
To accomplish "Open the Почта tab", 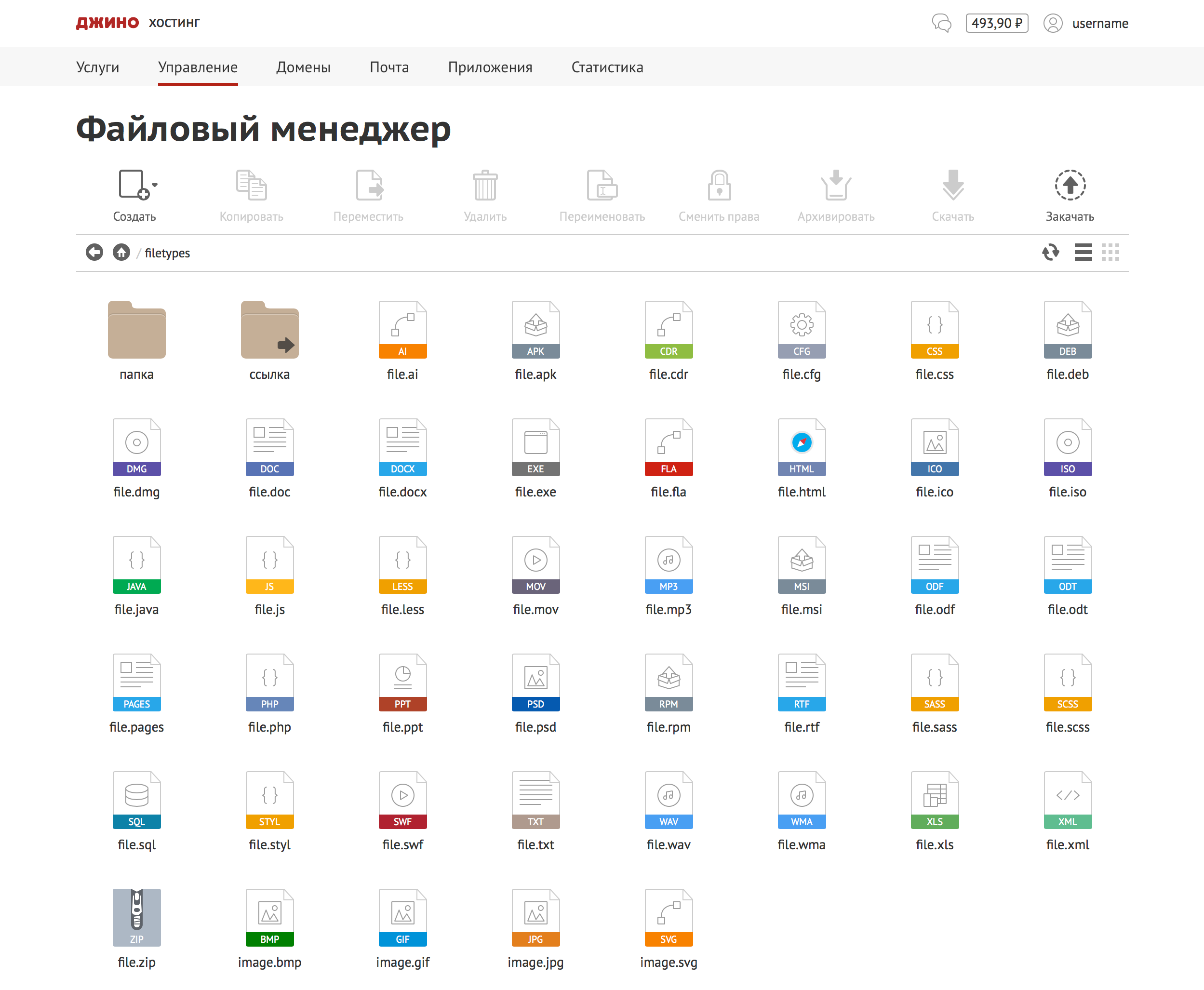I will [389, 67].
